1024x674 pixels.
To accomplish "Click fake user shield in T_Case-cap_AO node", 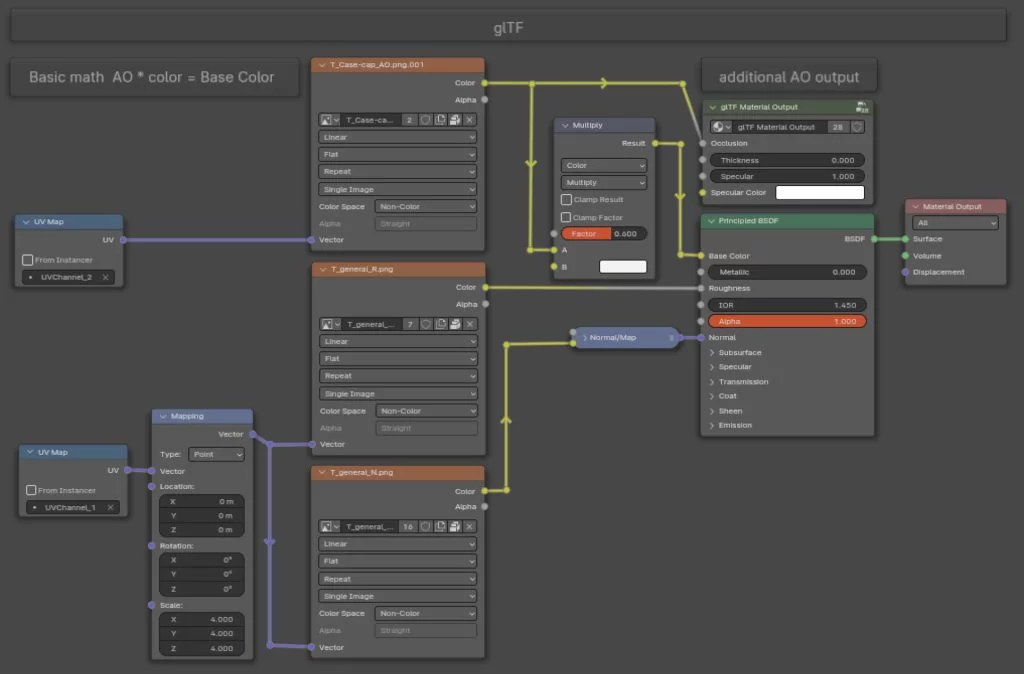I will 426,120.
